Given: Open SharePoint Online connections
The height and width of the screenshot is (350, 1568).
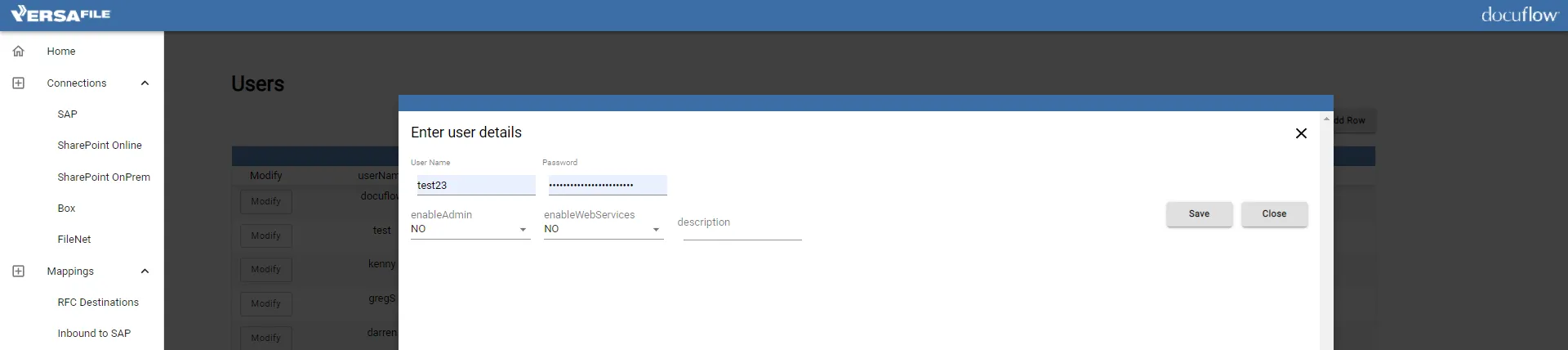Looking at the screenshot, I should (x=100, y=145).
